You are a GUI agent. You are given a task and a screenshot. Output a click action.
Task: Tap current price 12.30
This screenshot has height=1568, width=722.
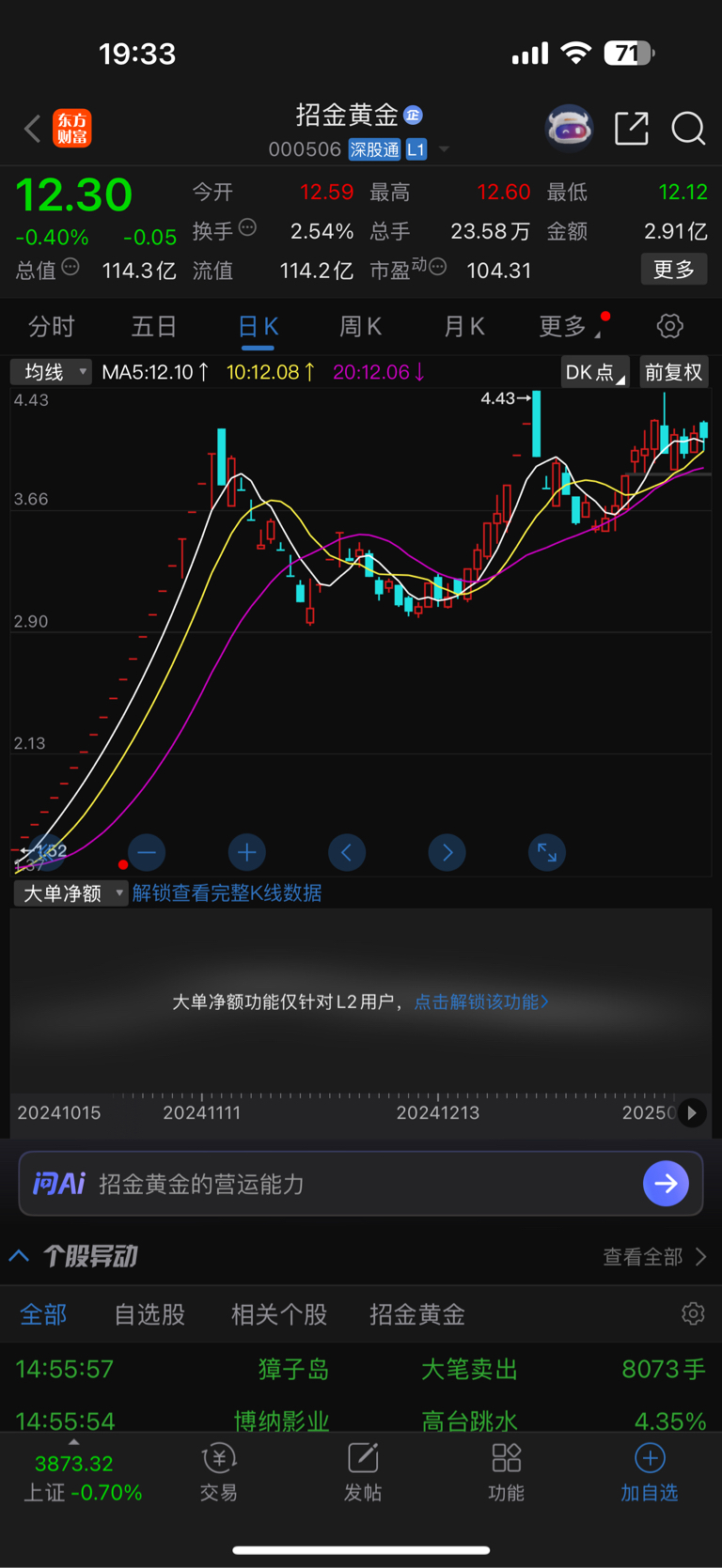point(73,194)
